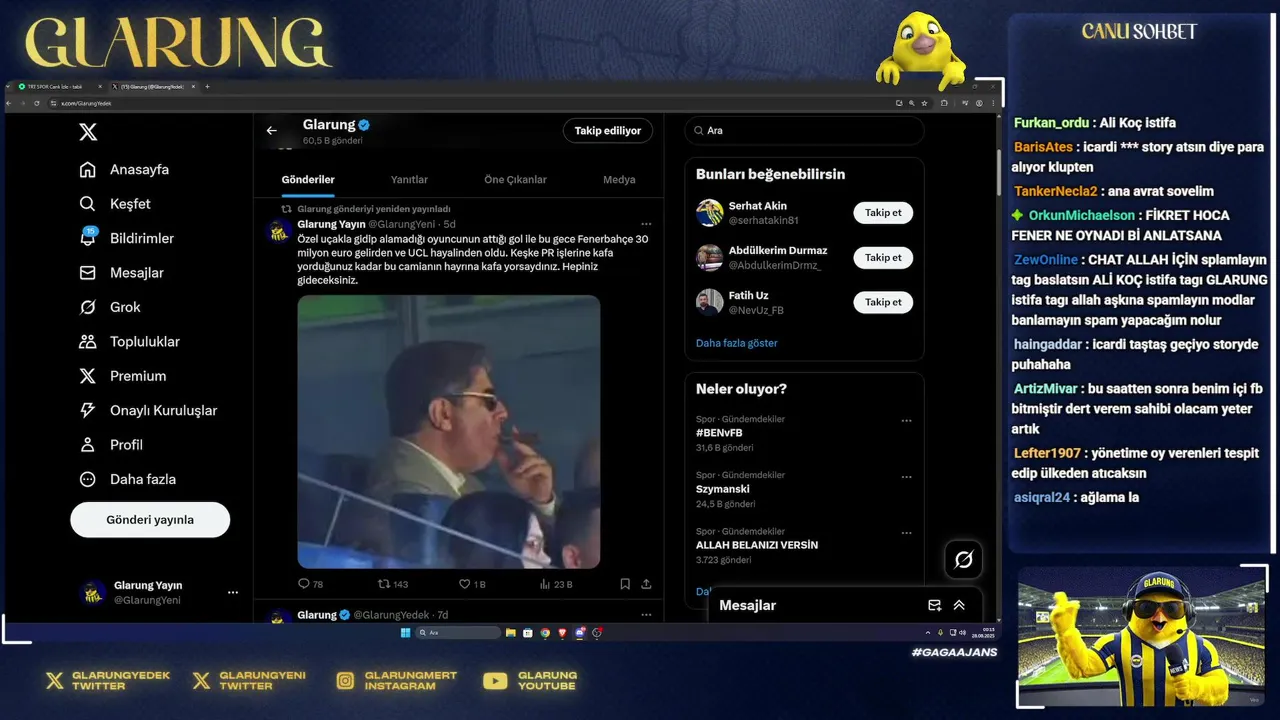Expand Mesajlar drawer

pyautogui.click(x=959, y=605)
